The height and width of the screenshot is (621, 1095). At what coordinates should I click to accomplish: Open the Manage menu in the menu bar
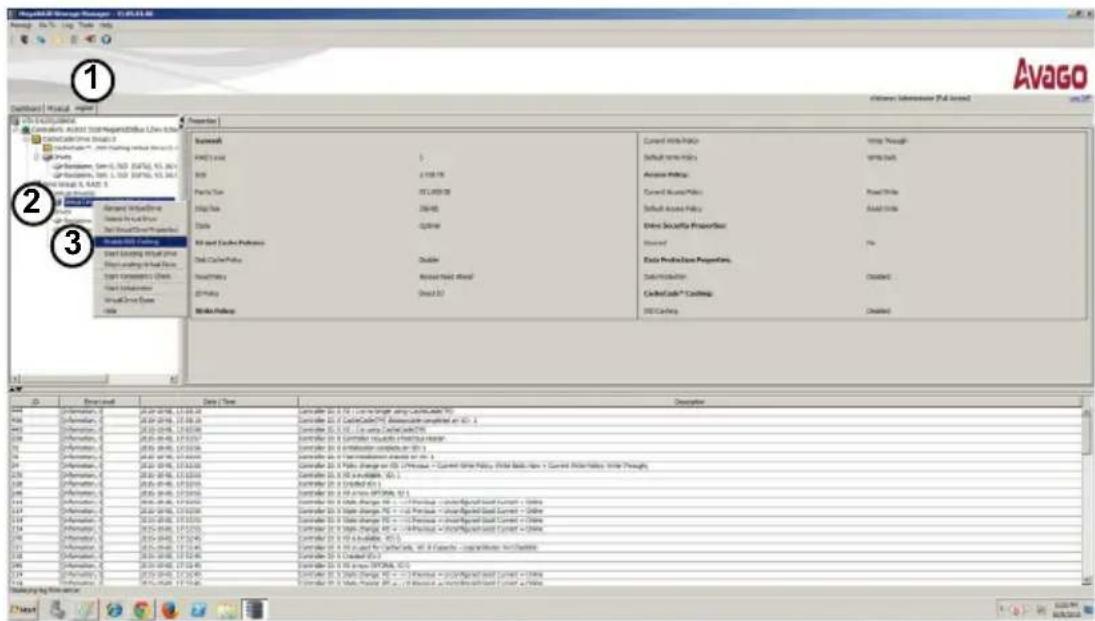coord(21,25)
